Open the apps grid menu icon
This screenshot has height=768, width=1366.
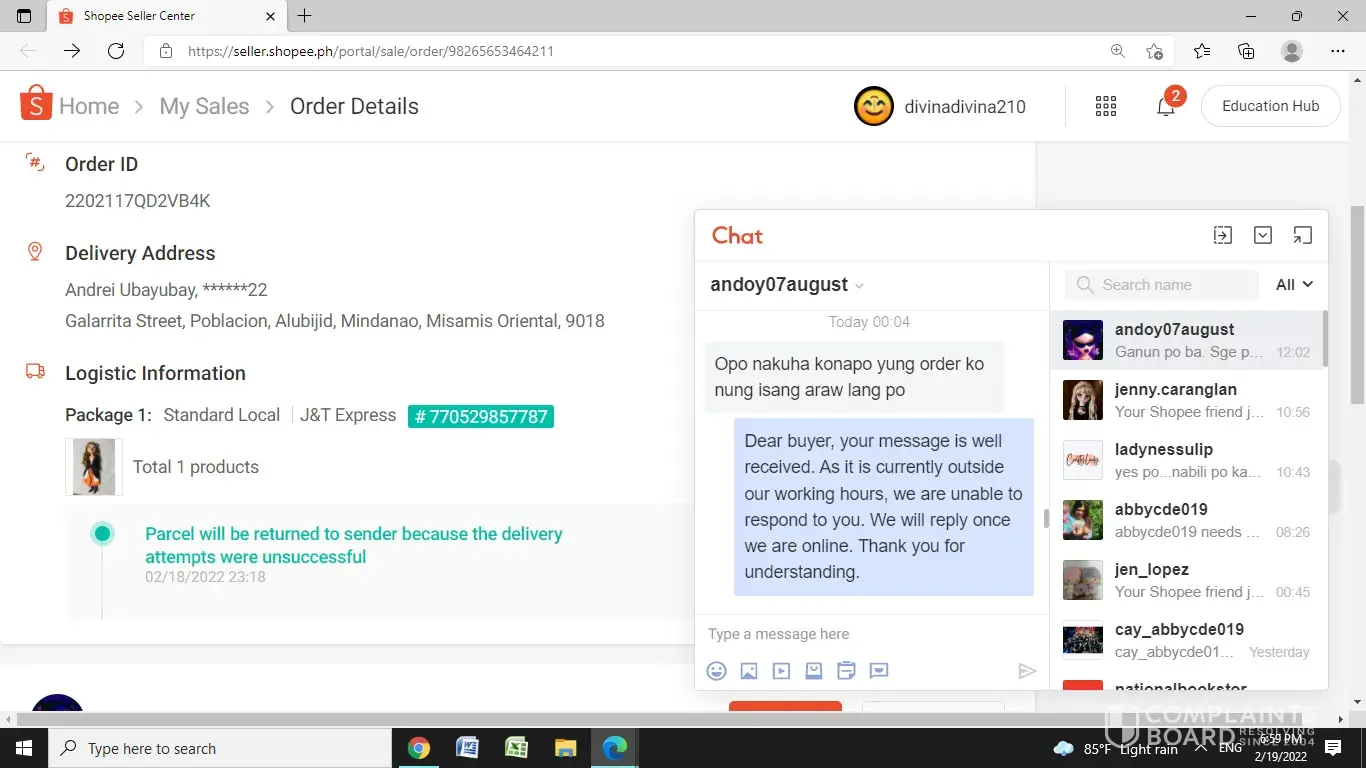pos(1106,107)
